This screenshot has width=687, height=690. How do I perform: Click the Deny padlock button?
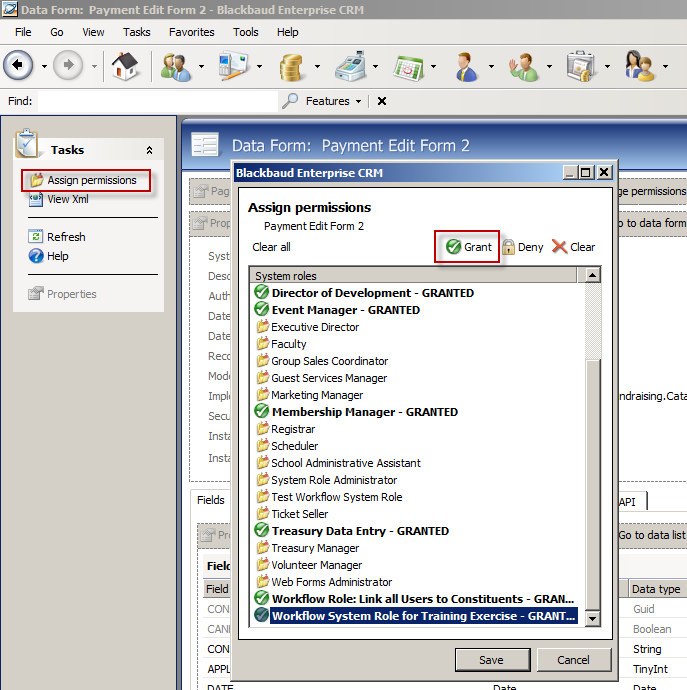click(x=522, y=247)
